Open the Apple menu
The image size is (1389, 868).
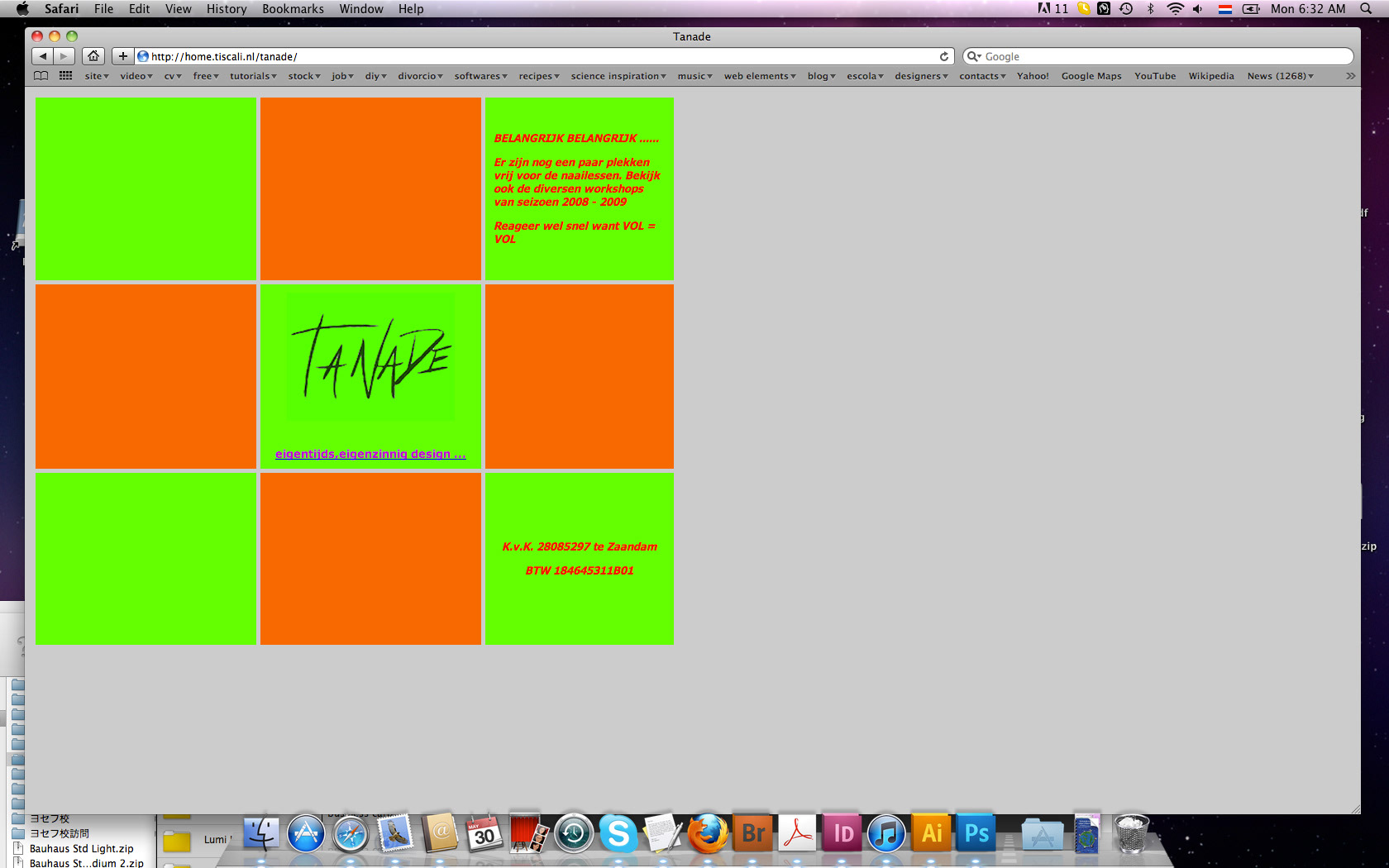click(x=22, y=8)
